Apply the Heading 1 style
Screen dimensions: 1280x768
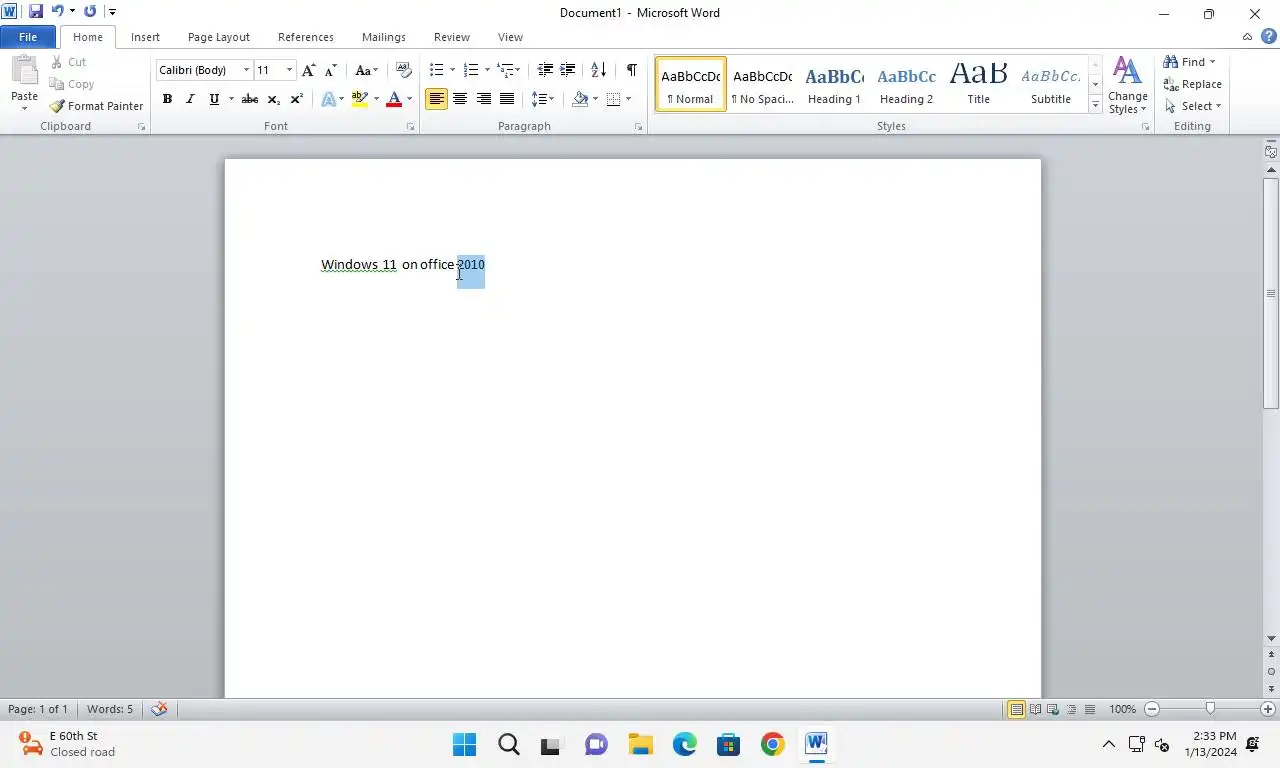[x=834, y=84]
